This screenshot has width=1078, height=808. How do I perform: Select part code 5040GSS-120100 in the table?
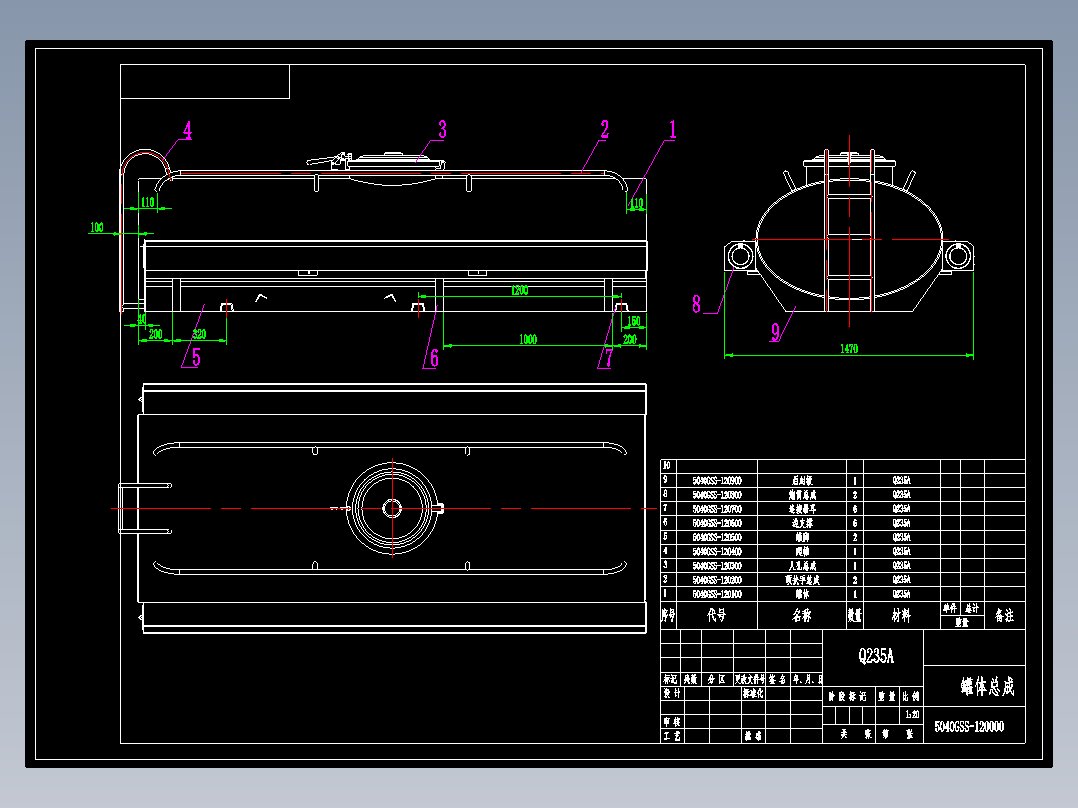[x=717, y=594]
